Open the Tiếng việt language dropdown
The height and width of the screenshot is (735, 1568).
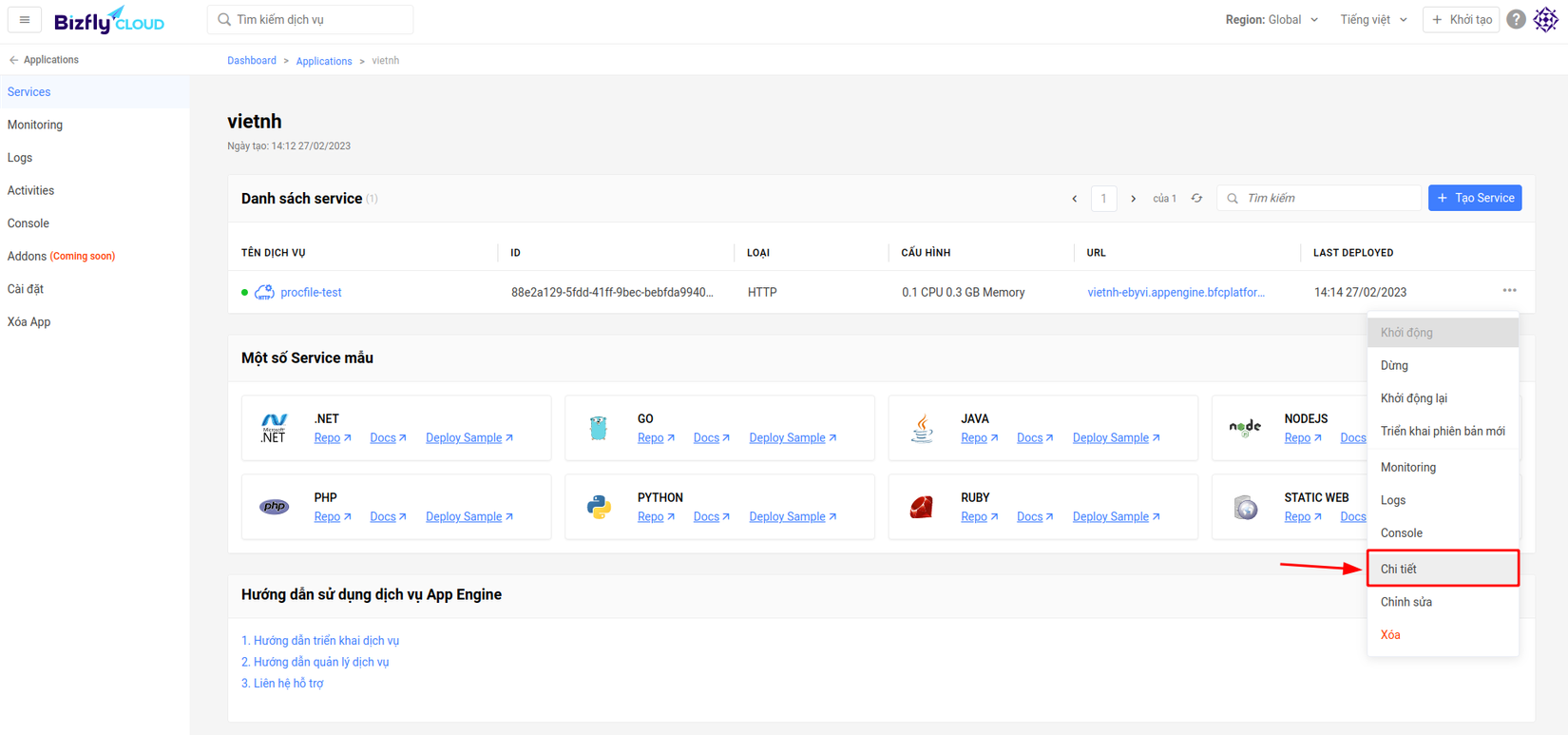pos(1373,19)
